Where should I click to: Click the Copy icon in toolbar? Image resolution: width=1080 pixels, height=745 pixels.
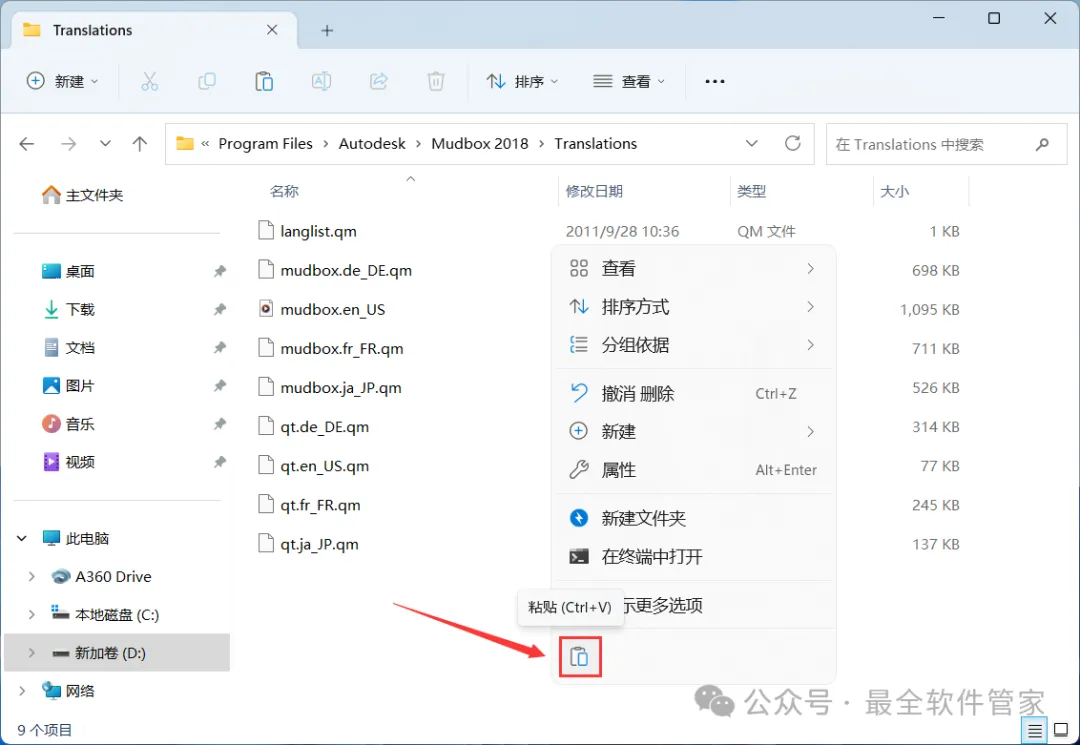pos(207,81)
